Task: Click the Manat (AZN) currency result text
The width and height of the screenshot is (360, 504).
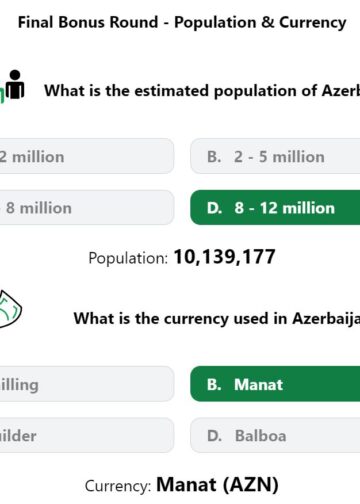Action: tap(217, 485)
